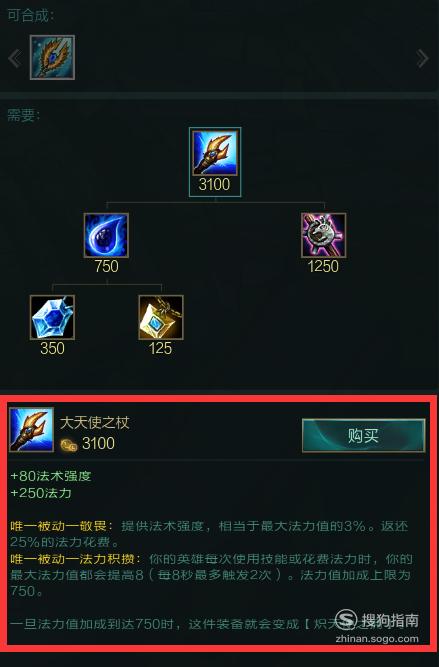
Task: Show next items with the right arrow
Action: [422, 58]
